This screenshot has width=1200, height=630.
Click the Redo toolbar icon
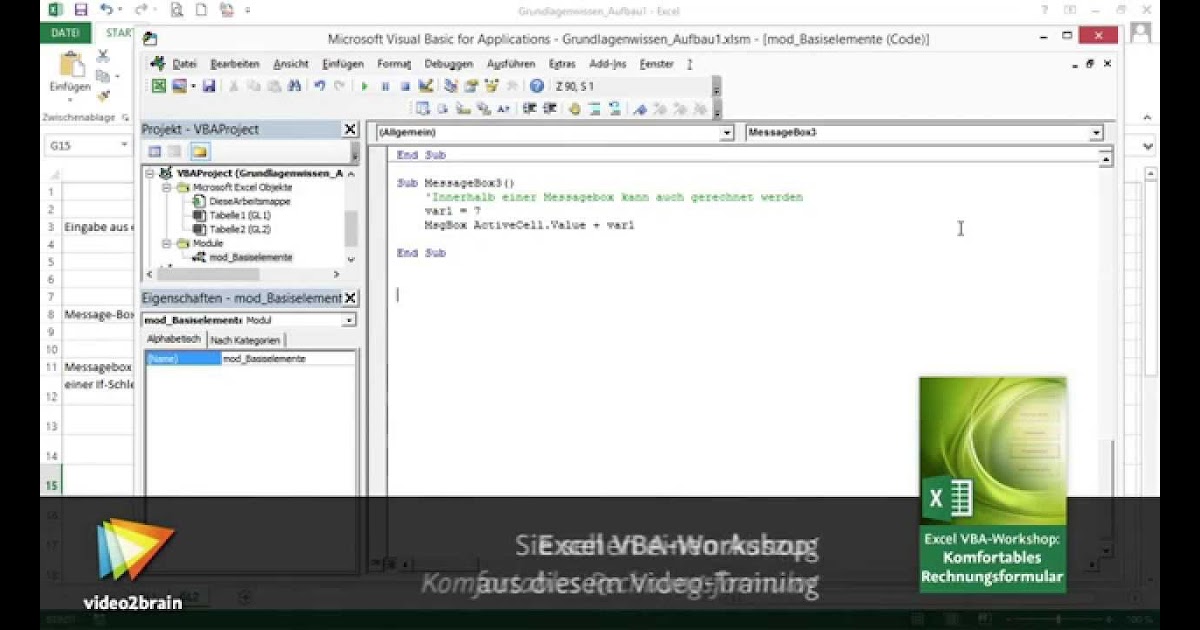[x=339, y=86]
